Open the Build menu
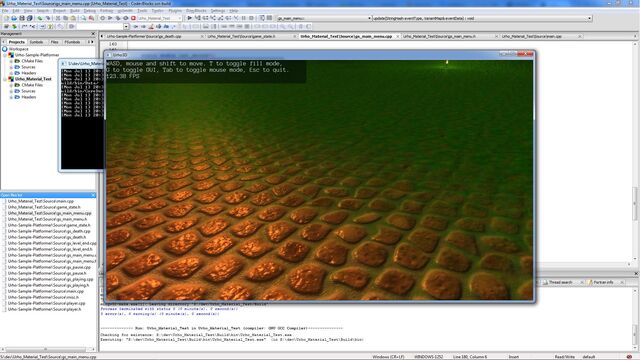The width and height of the screenshot is (640, 360). (75, 11)
